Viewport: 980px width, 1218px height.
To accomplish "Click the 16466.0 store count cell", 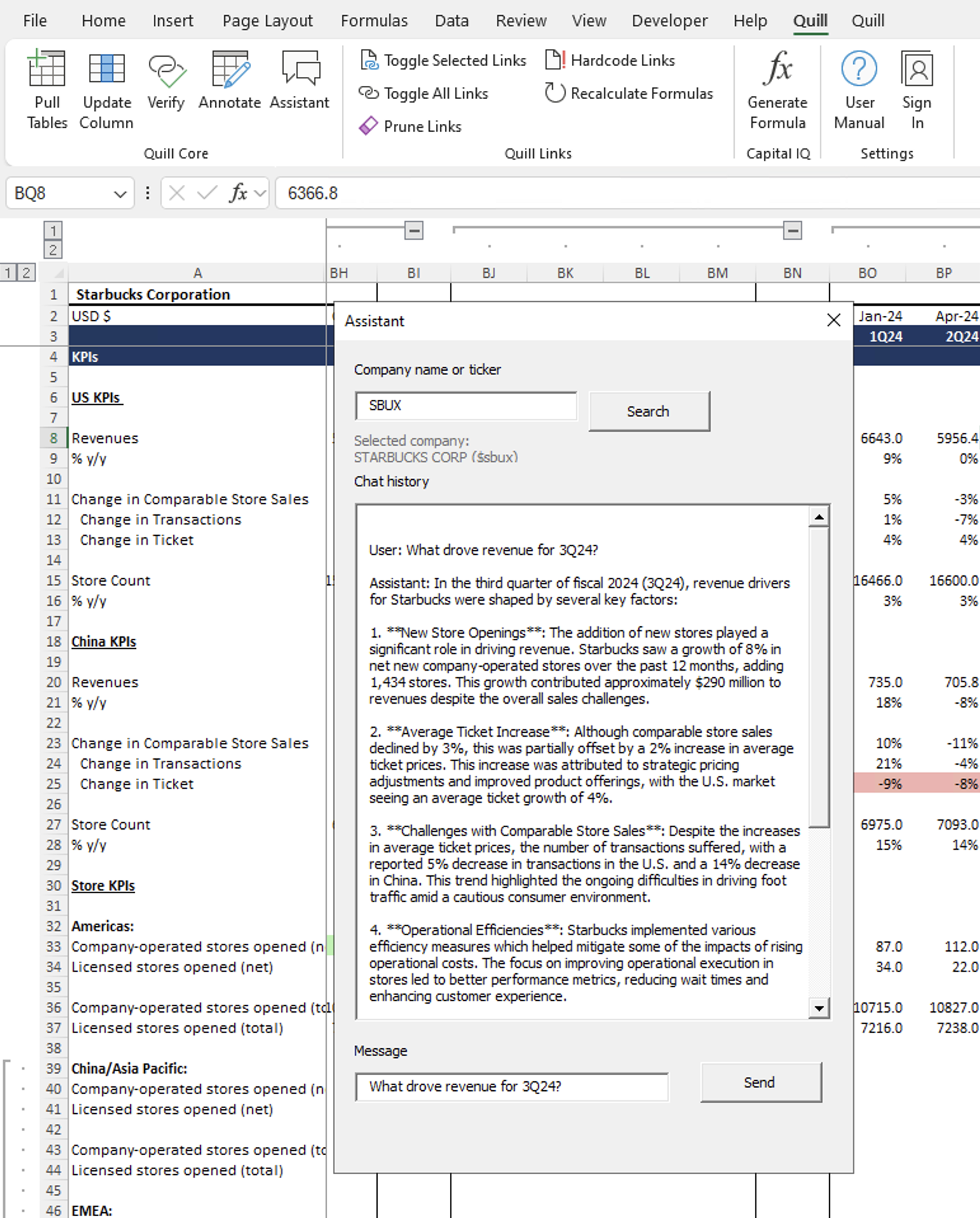I will (x=880, y=580).
